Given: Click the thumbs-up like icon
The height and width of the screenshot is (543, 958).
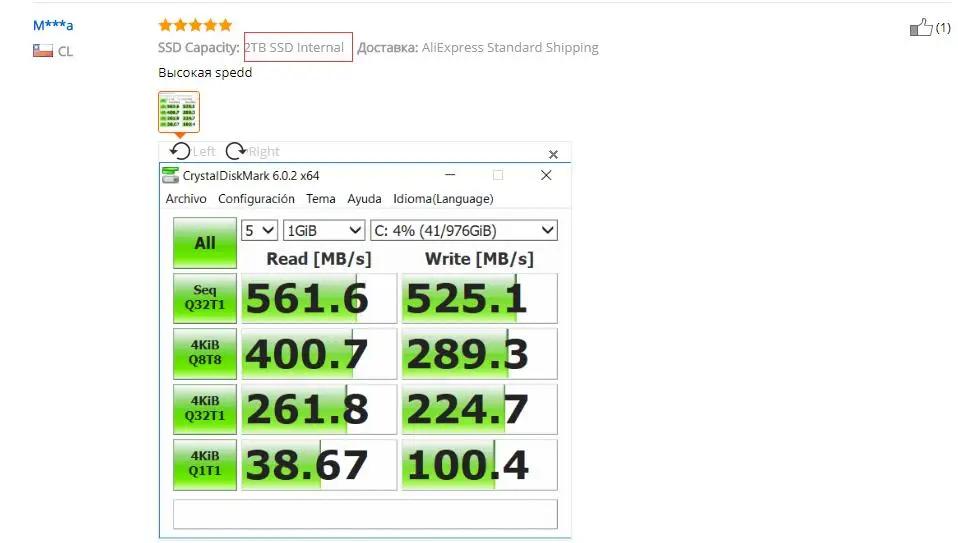Looking at the screenshot, I should pyautogui.click(x=921, y=27).
